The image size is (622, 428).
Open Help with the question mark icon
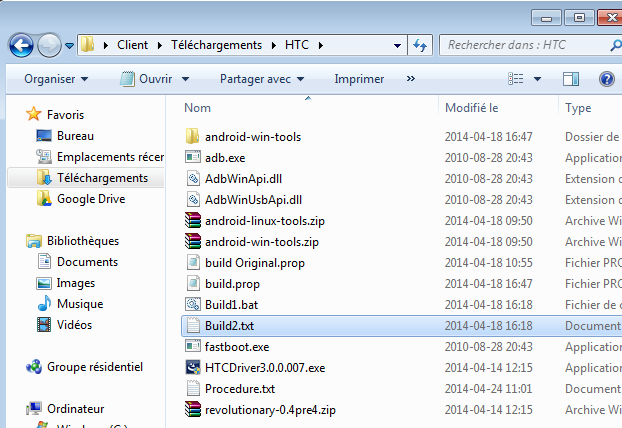(x=607, y=79)
